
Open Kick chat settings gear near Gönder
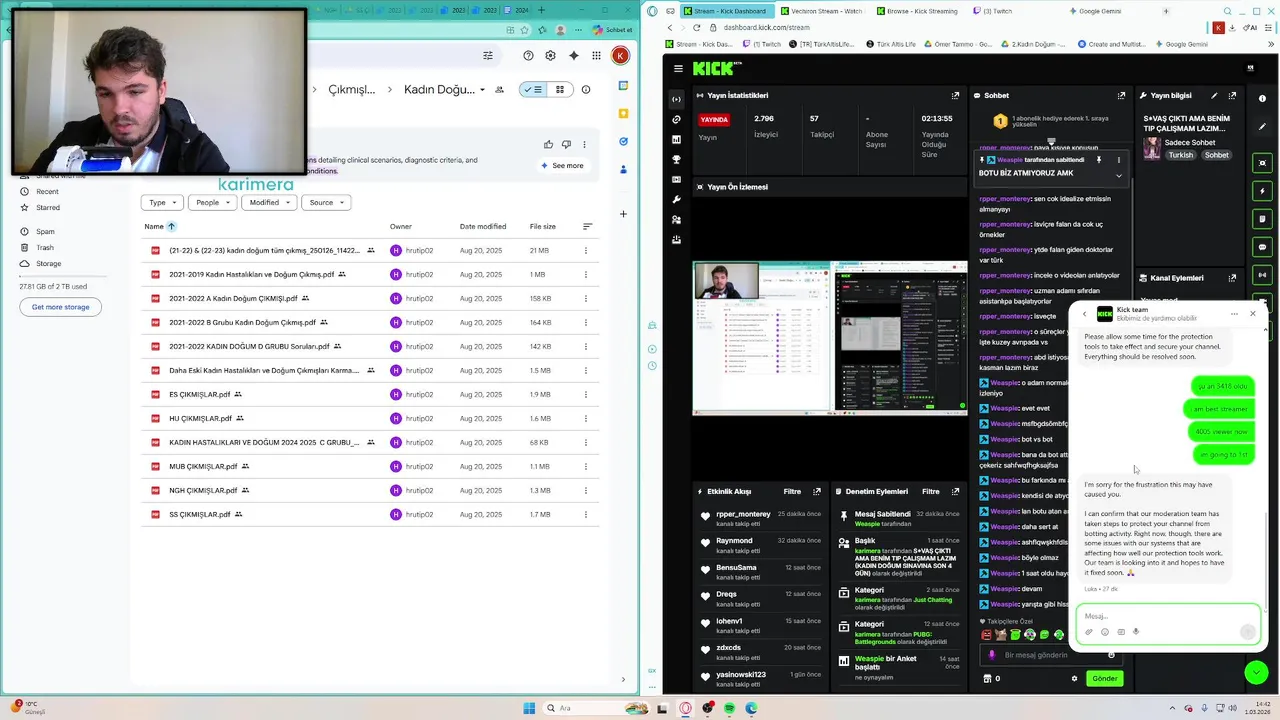[x=1075, y=678]
